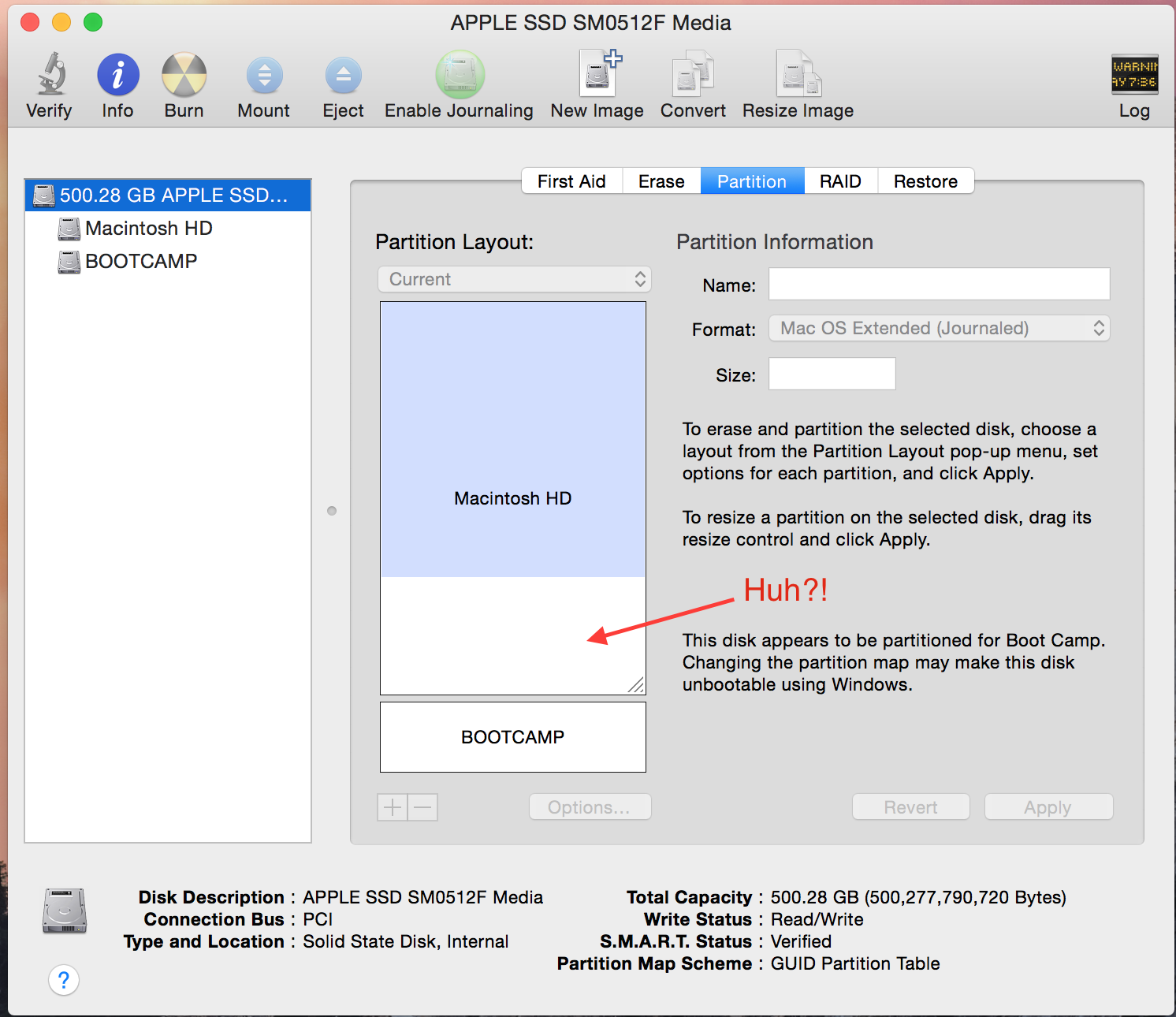Select the Partition tab
This screenshot has width=1176, height=1017.
coord(752,181)
